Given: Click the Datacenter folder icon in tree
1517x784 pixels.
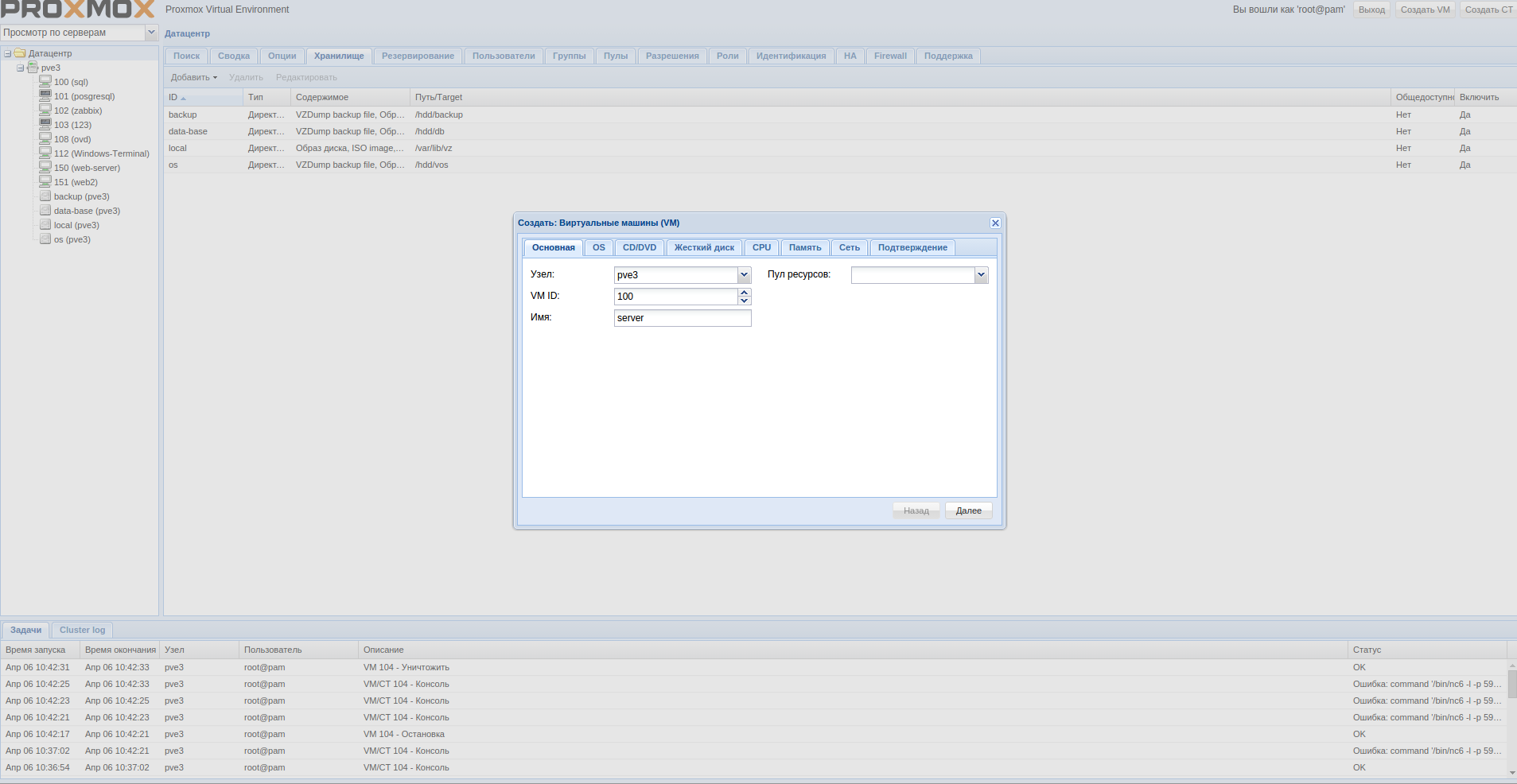Looking at the screenshot, I should tap(20, 53).
